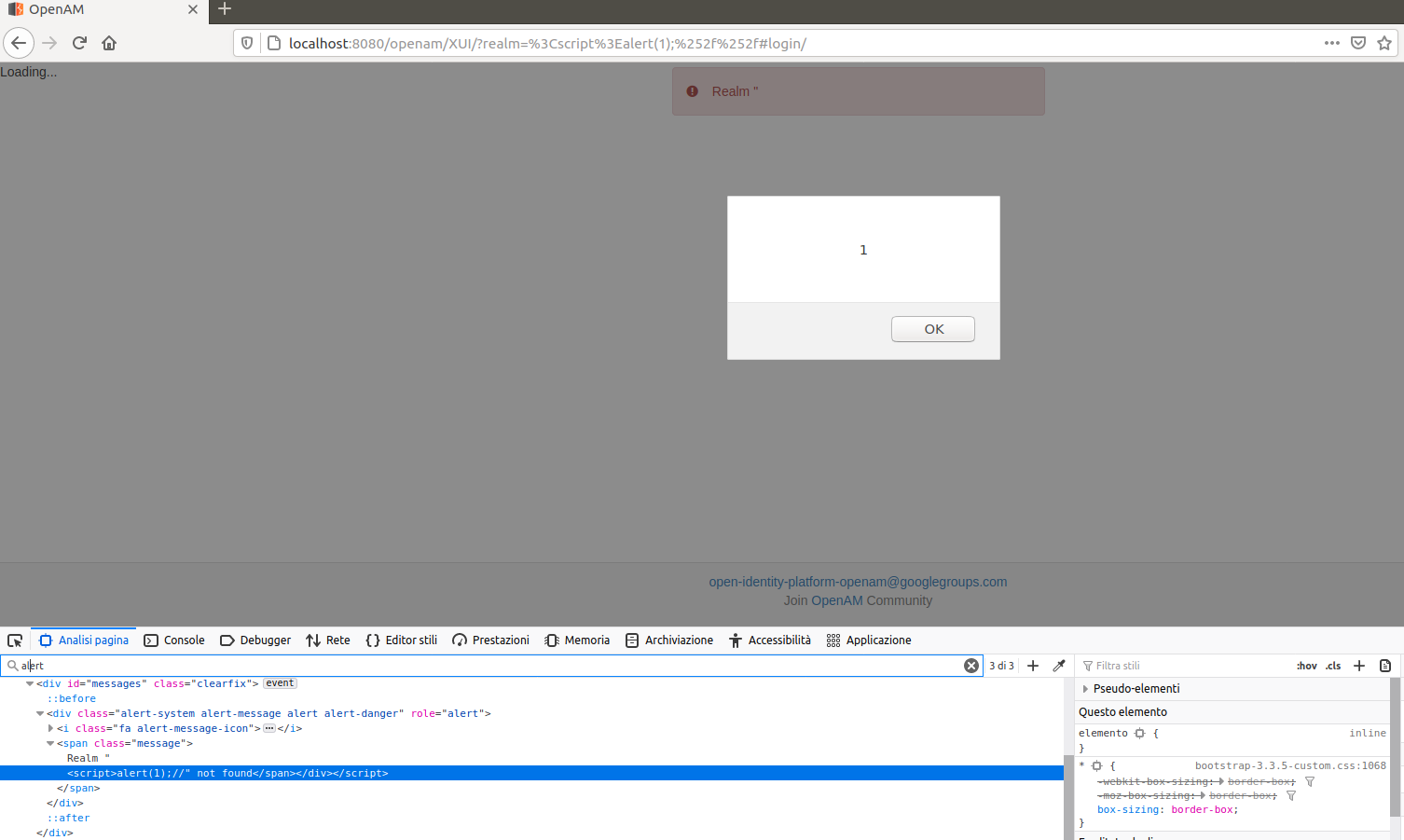Select the element picker icon in DevTools
This screenshot has width=1404, height=840.
(x=15, y=640)
